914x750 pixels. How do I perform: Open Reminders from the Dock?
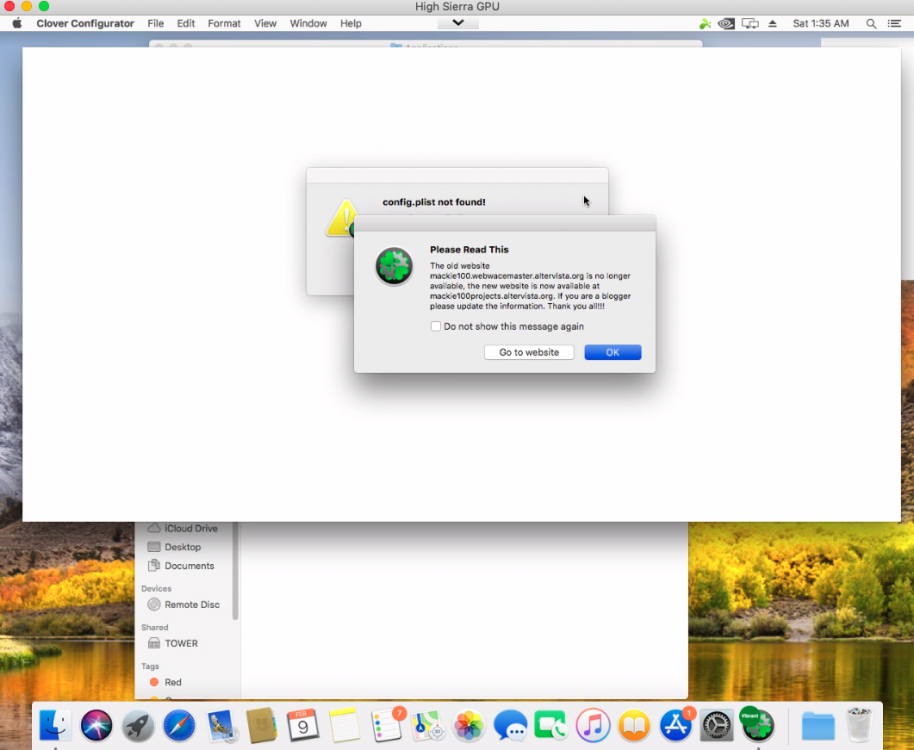(x=386, y=726)
